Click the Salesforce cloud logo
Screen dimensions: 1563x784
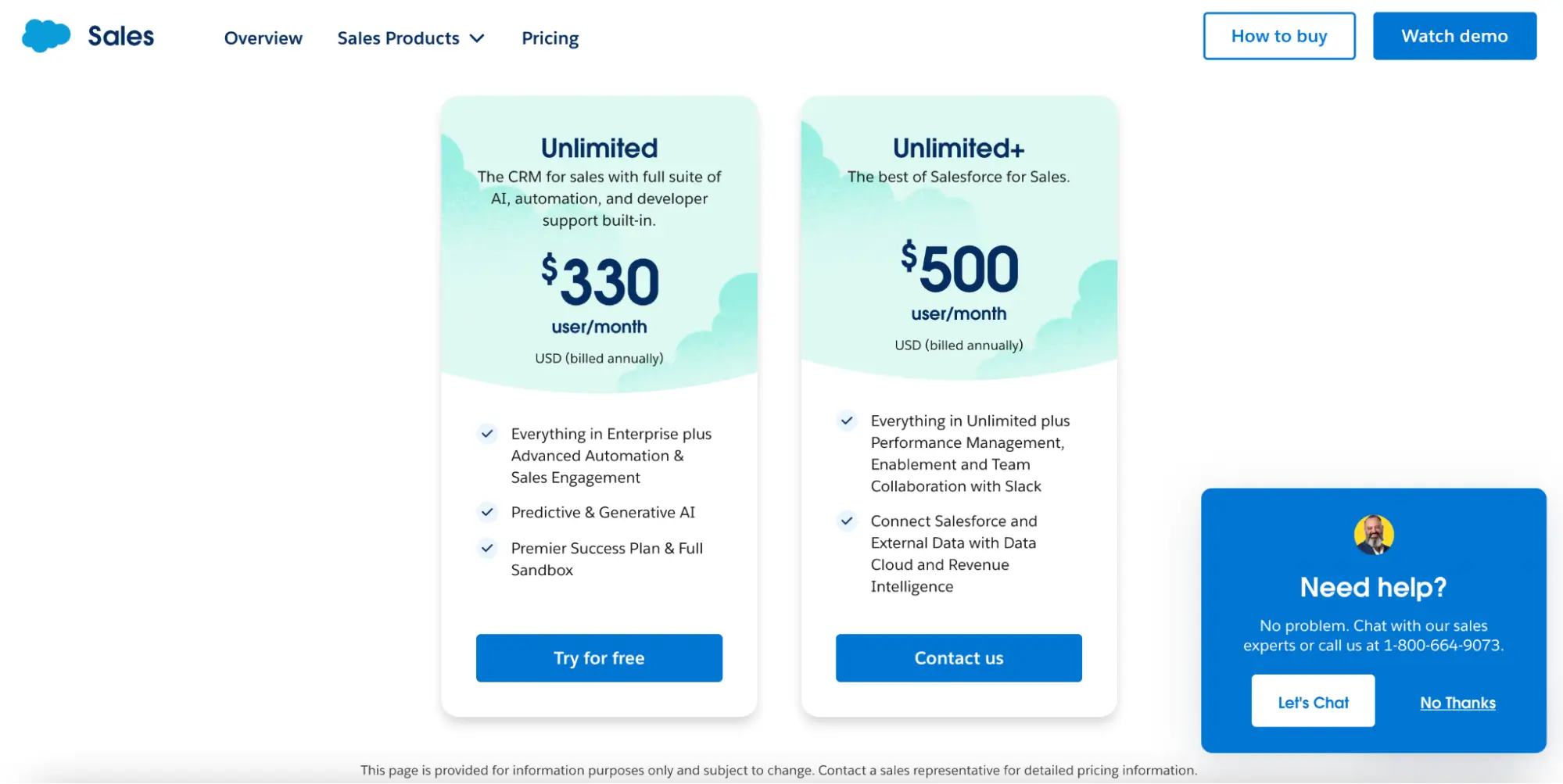coord(46,36)
